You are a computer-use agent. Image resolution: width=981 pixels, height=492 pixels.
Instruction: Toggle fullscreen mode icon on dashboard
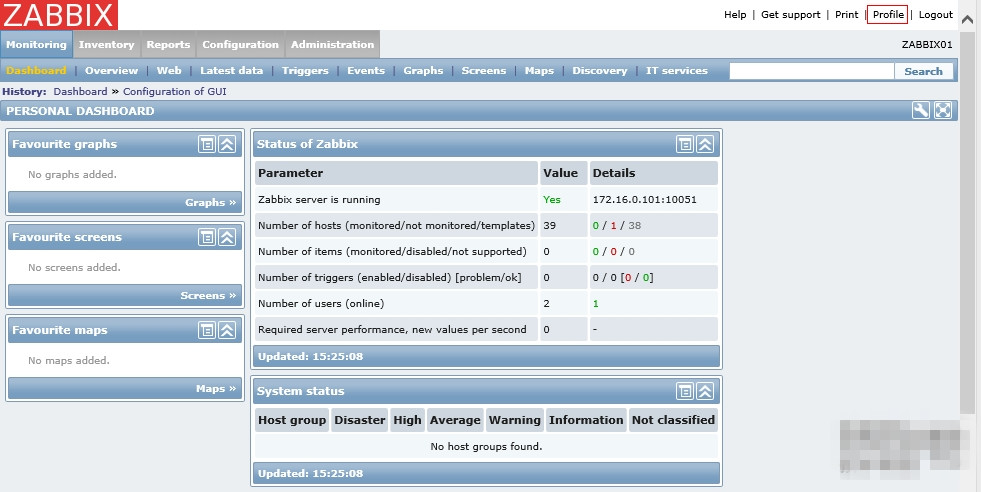(x=943, y=111)
